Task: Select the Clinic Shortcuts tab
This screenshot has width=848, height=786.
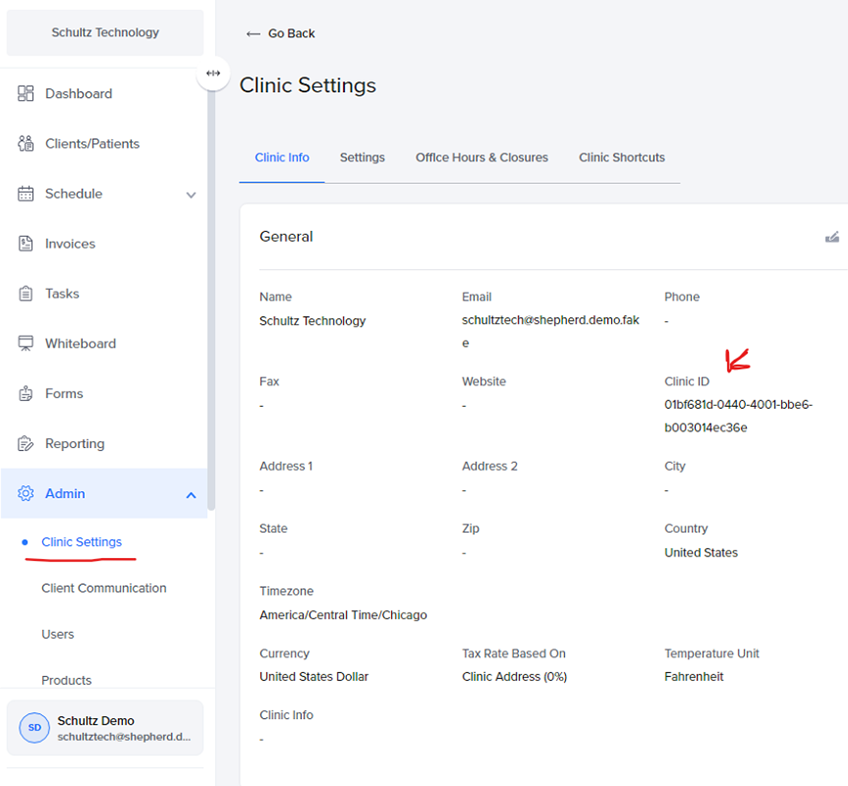Action: point(621,158)
